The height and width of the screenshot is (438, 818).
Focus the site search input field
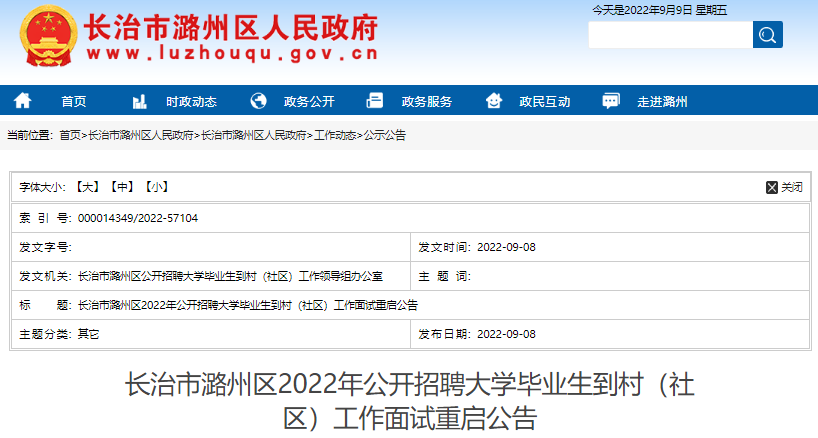(x=671, y=34)
